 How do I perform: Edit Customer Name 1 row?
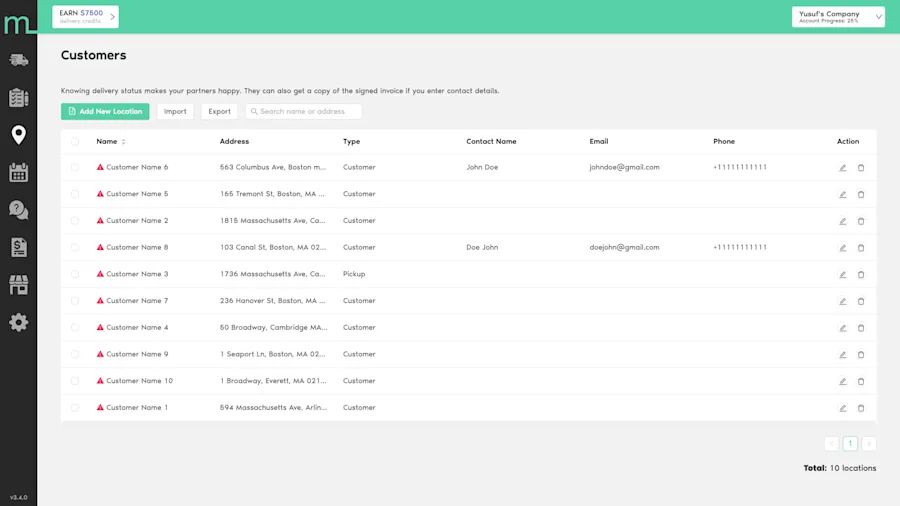[843, 408]
